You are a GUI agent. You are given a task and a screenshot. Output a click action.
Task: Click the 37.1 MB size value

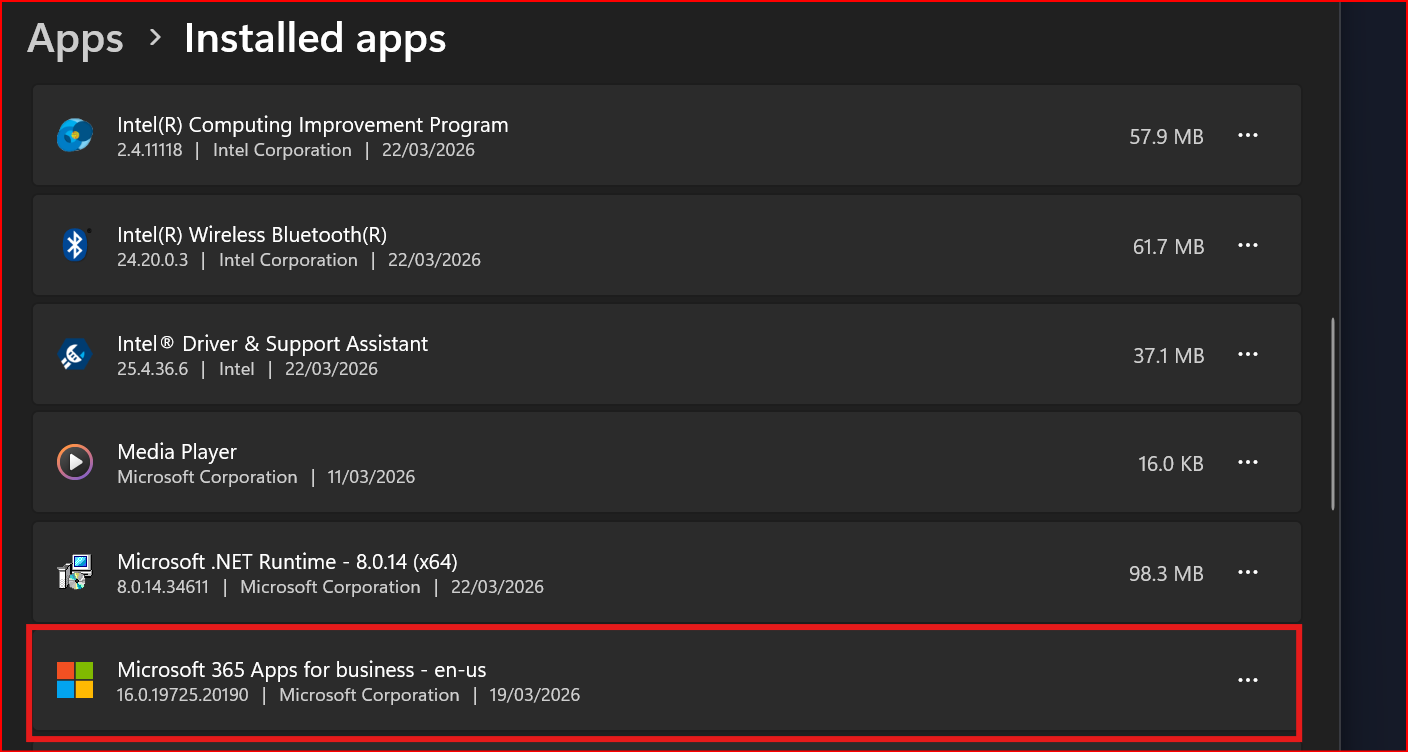pyautogui.click(x=1168, y=355)
